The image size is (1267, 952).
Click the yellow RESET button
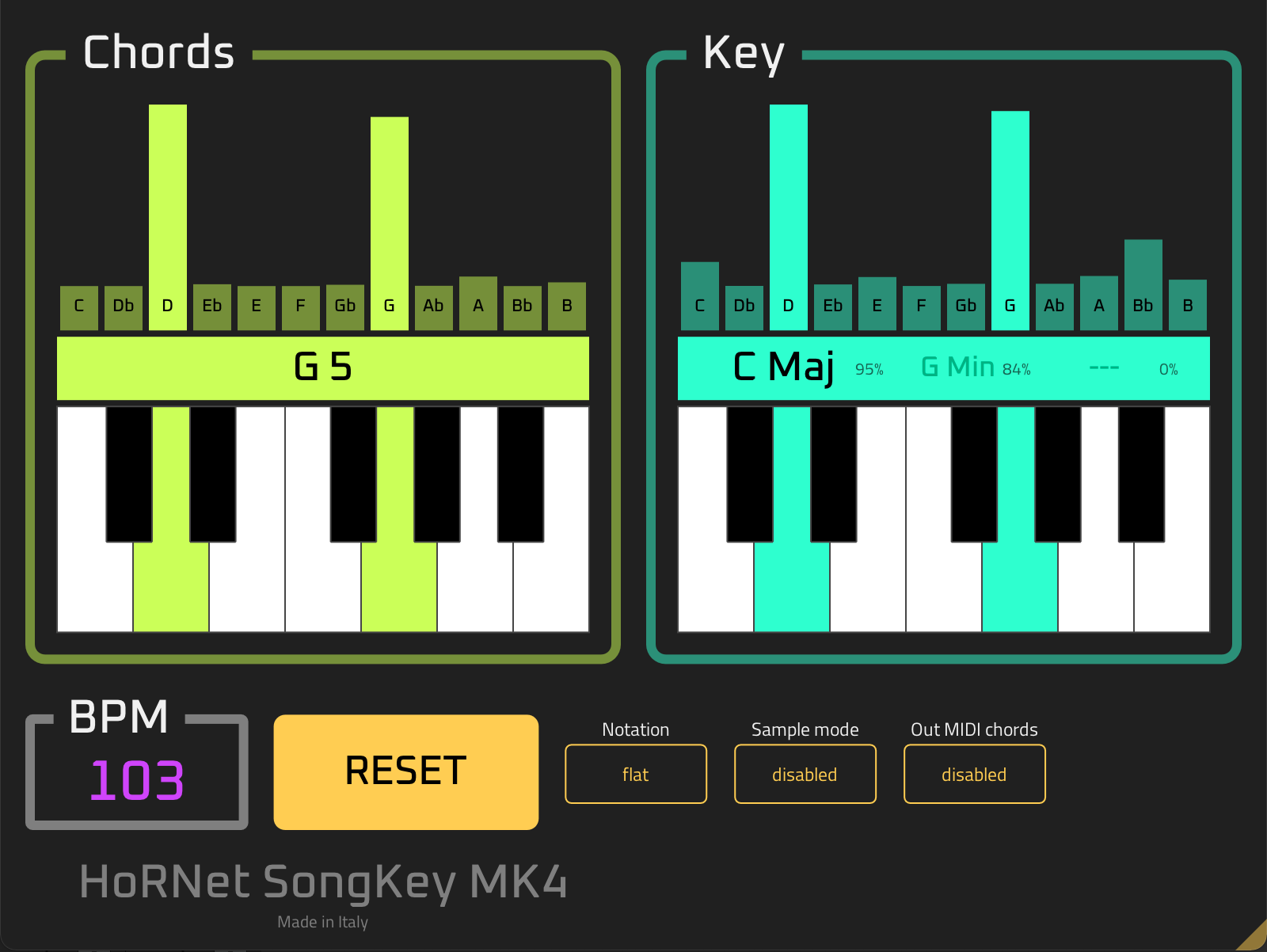point(406,772)
